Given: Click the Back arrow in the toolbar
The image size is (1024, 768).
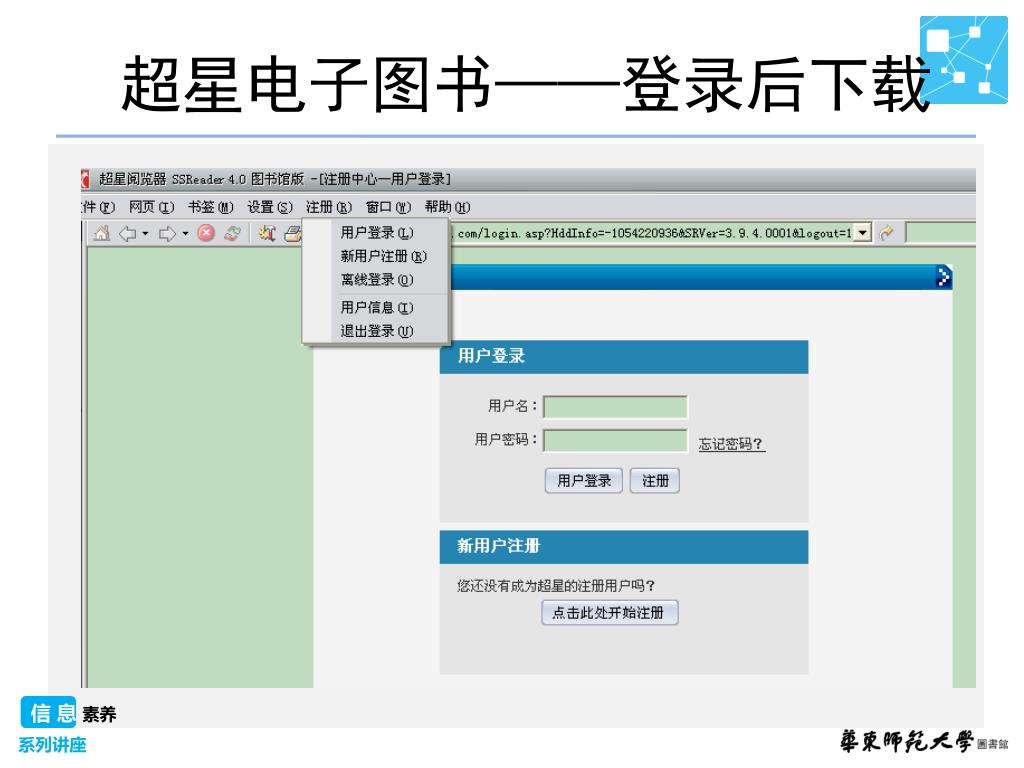Looking at the screenshot, I should (x=127, y=233).
